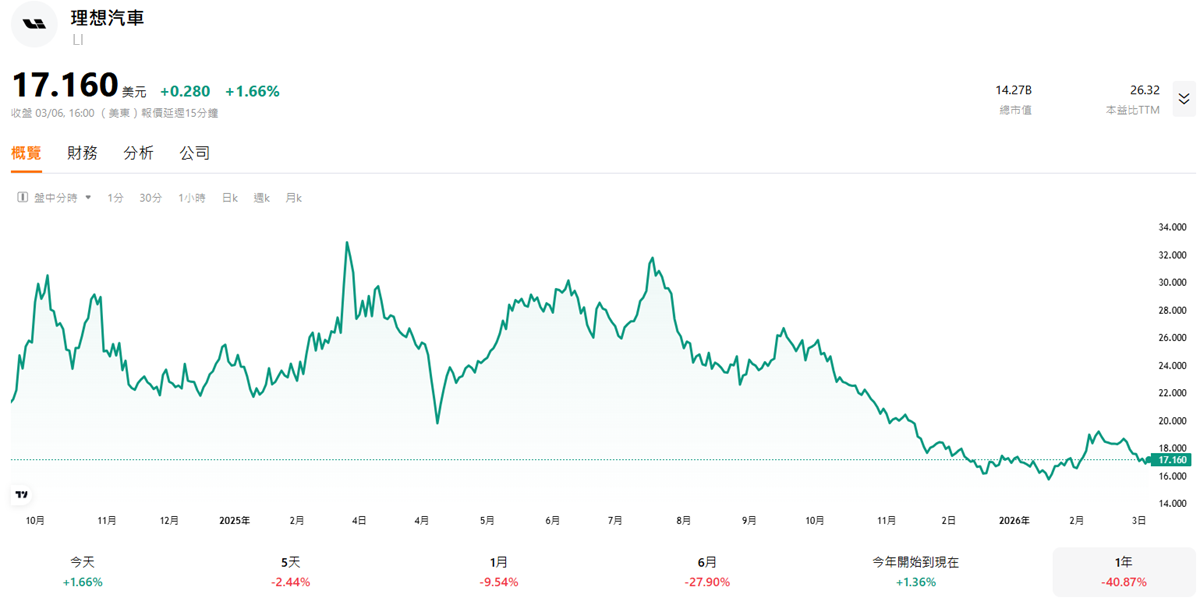Select the 今天 performance range
Image resolution: width=1200 pixels, height=601 pixels.
(x=82, y=572)
